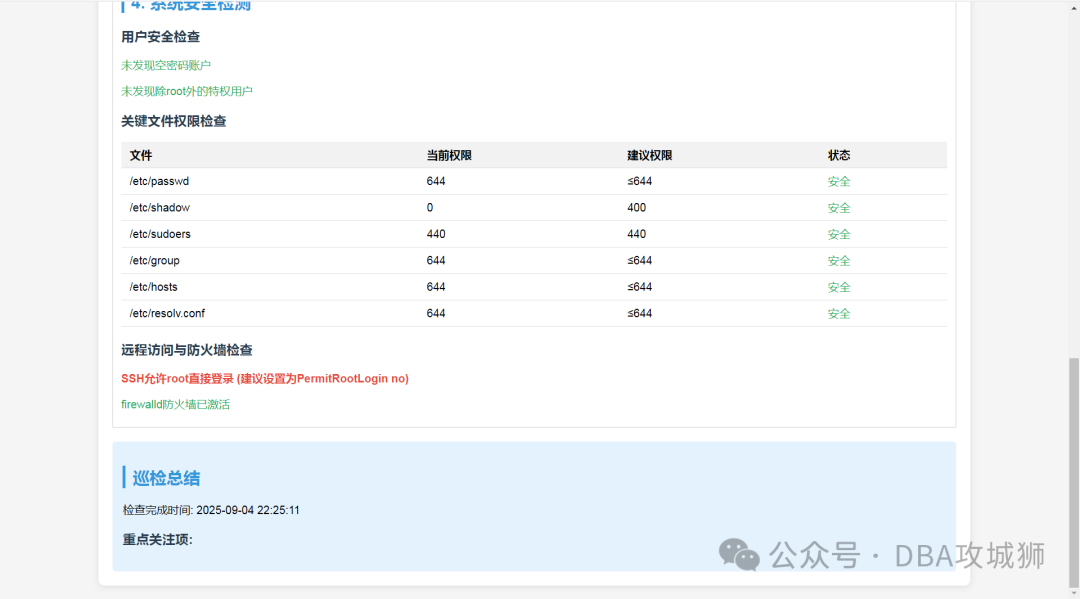
Task: Select the 用户安全检查 heading
Action: [160, 37]
